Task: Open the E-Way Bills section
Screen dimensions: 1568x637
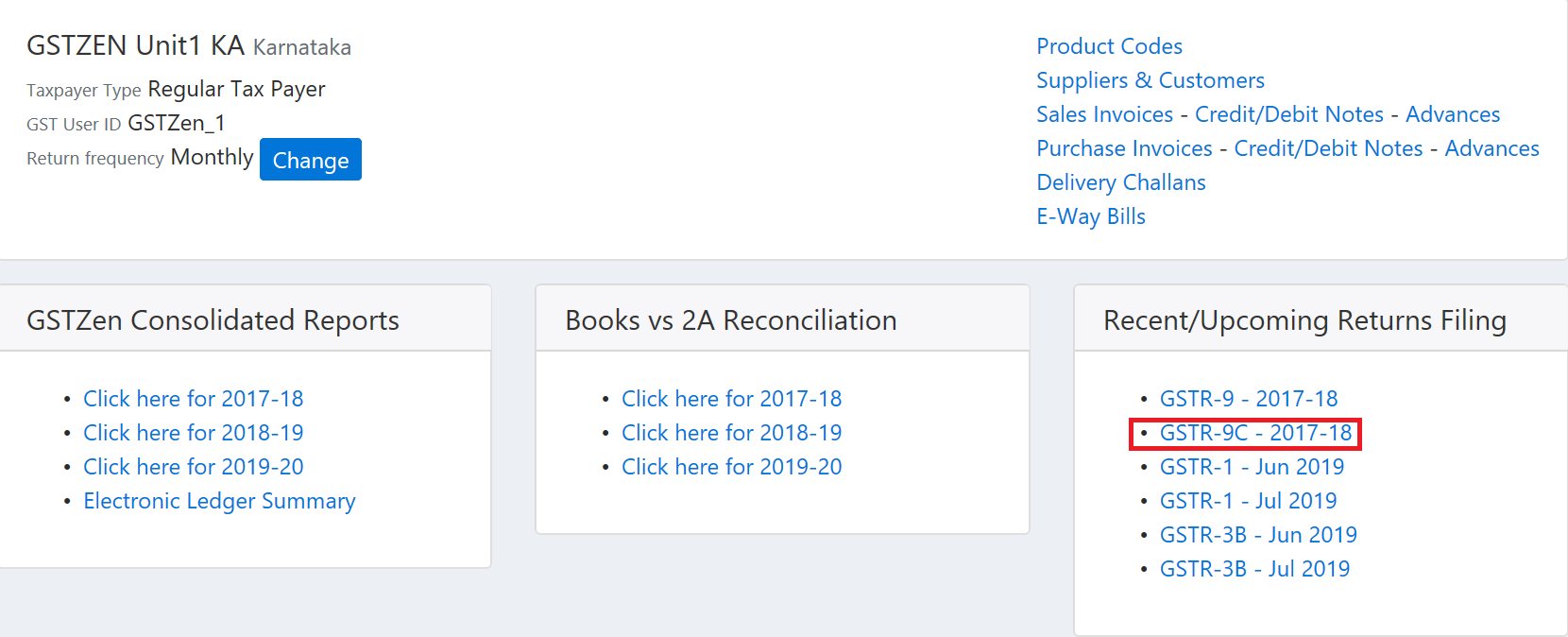Action: (1091, 216)
